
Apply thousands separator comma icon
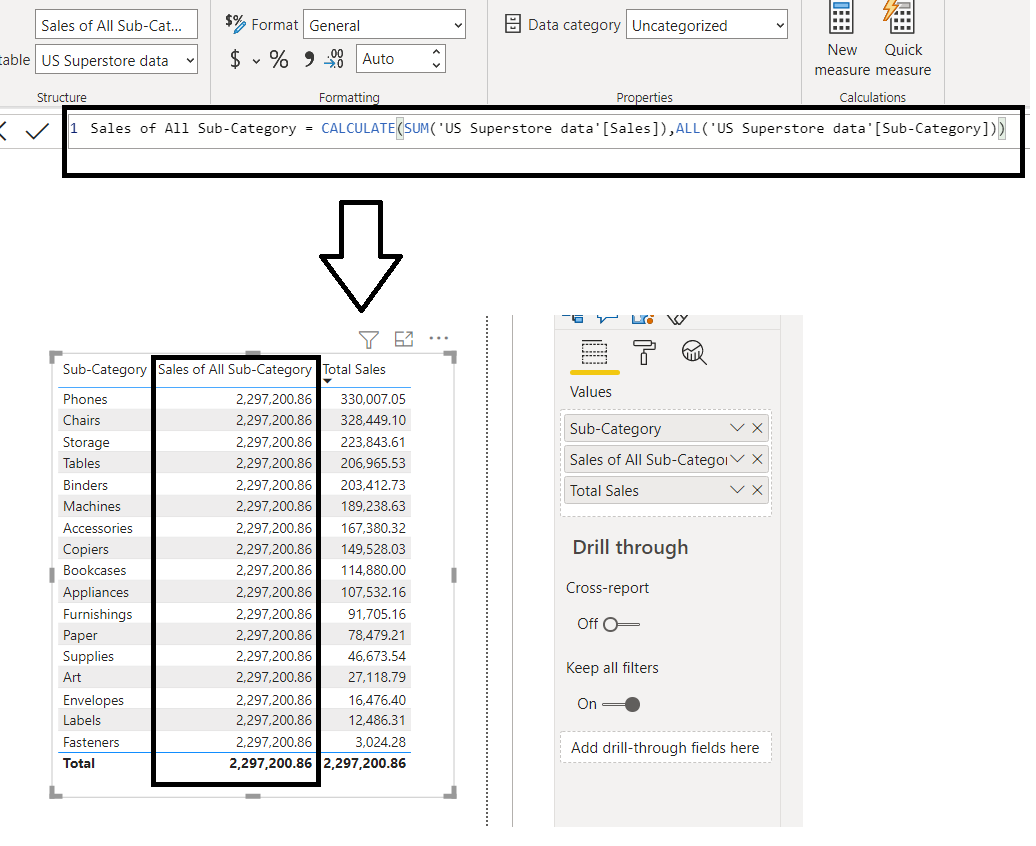coord(309,59)
